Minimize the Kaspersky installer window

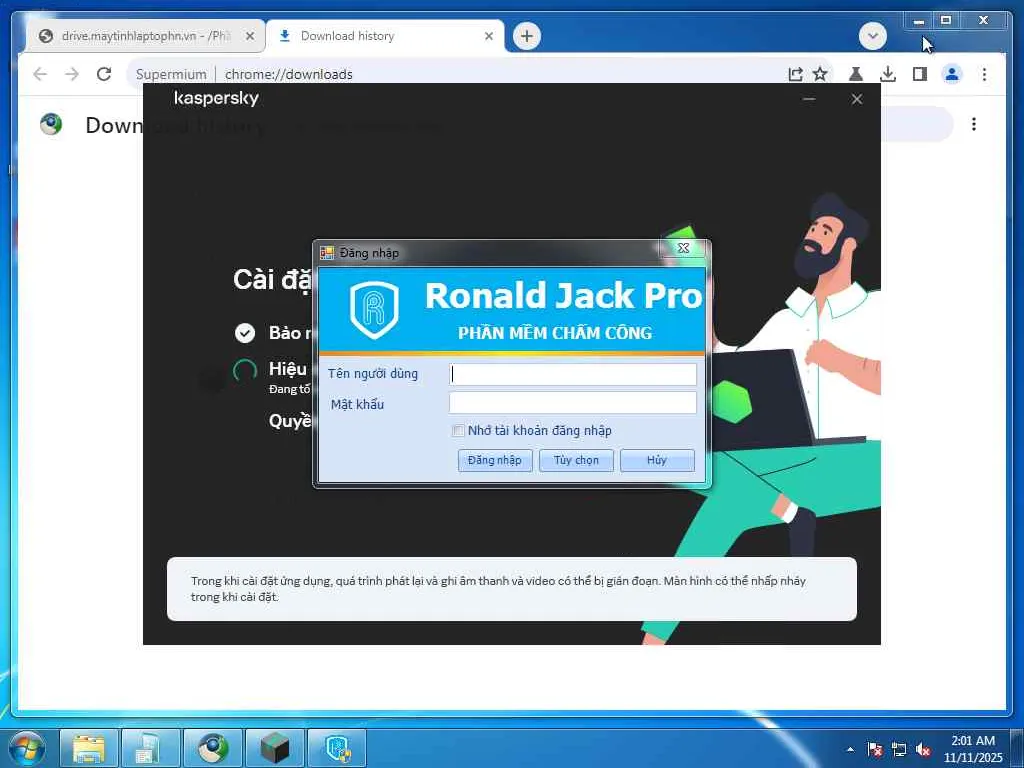(809, 99)
